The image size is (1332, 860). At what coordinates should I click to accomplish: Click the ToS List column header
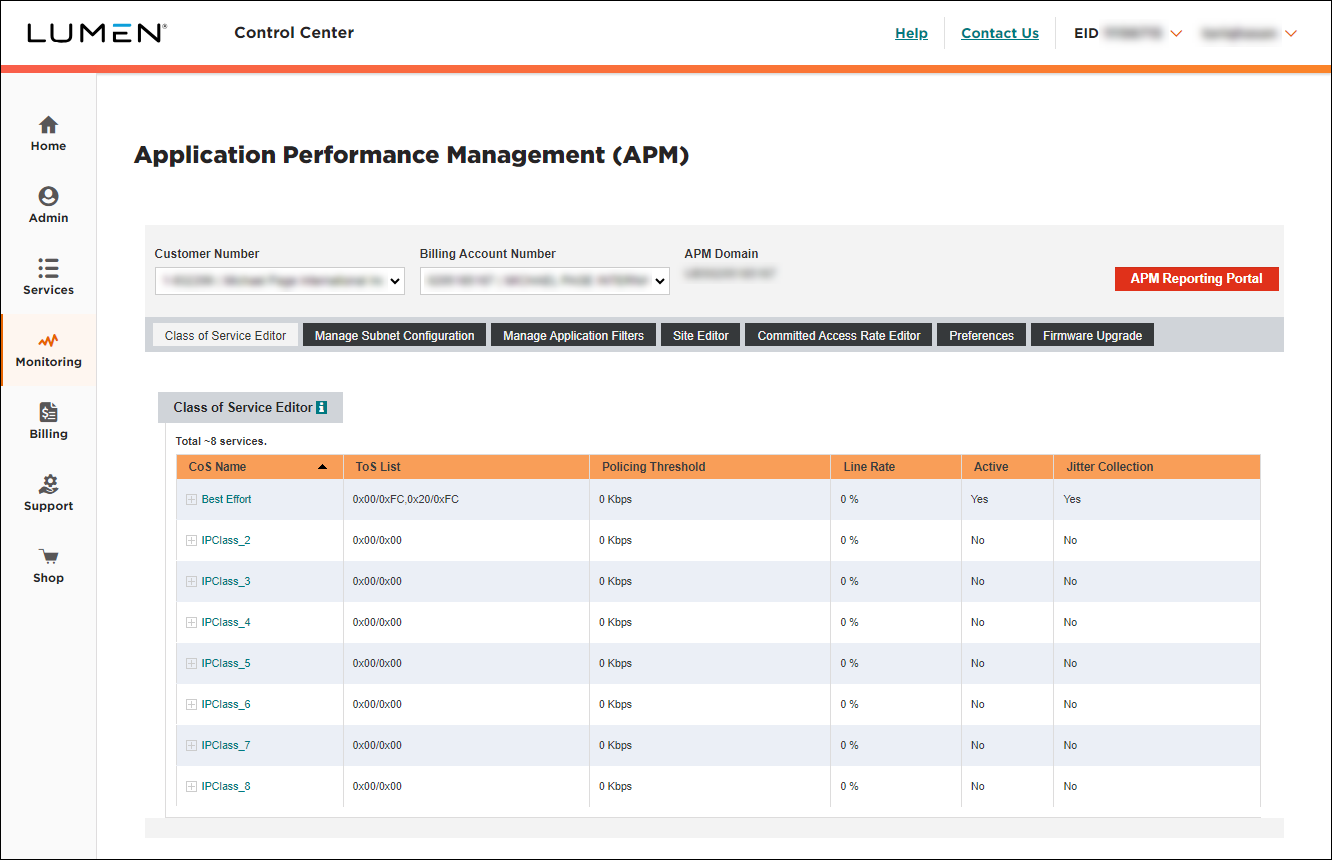[x=466, y=467]
